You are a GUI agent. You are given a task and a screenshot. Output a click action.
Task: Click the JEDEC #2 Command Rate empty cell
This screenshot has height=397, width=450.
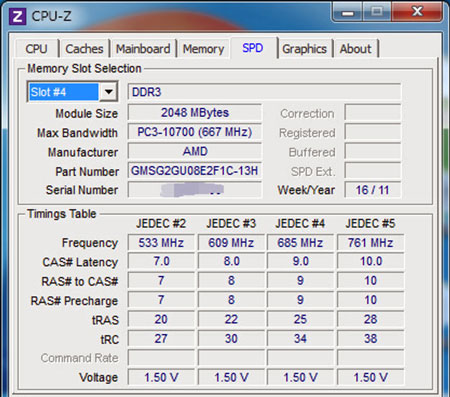(x=161, y=358)
